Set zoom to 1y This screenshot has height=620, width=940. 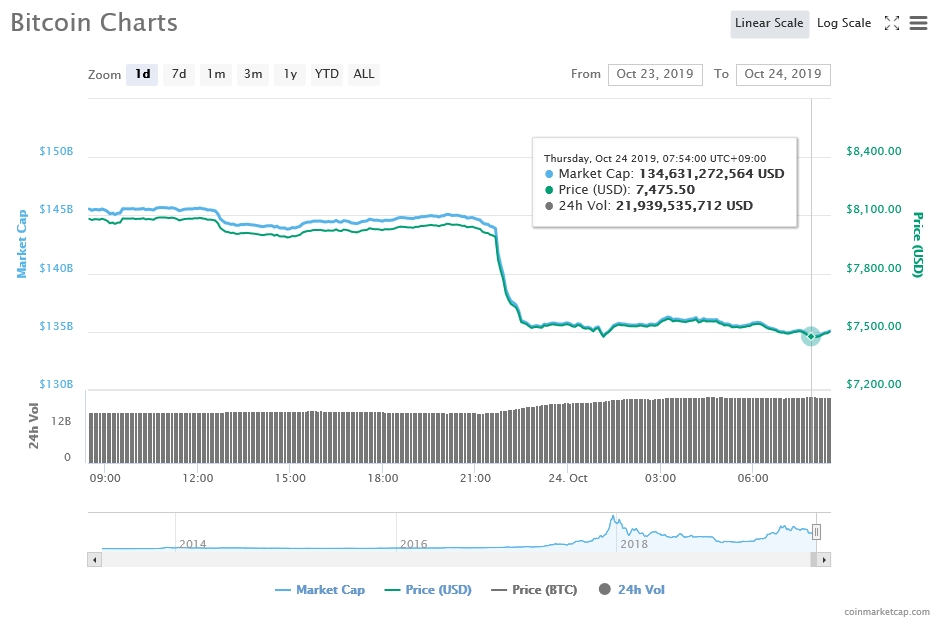[290, 74]
